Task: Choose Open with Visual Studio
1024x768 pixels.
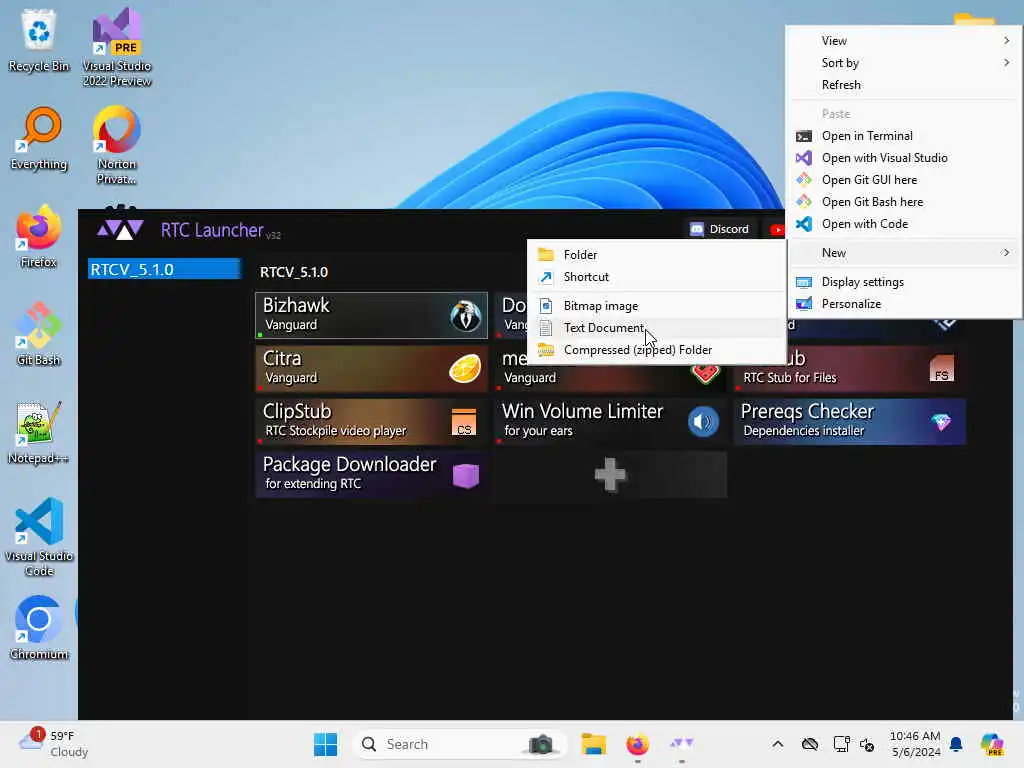Action: [904, 158]
